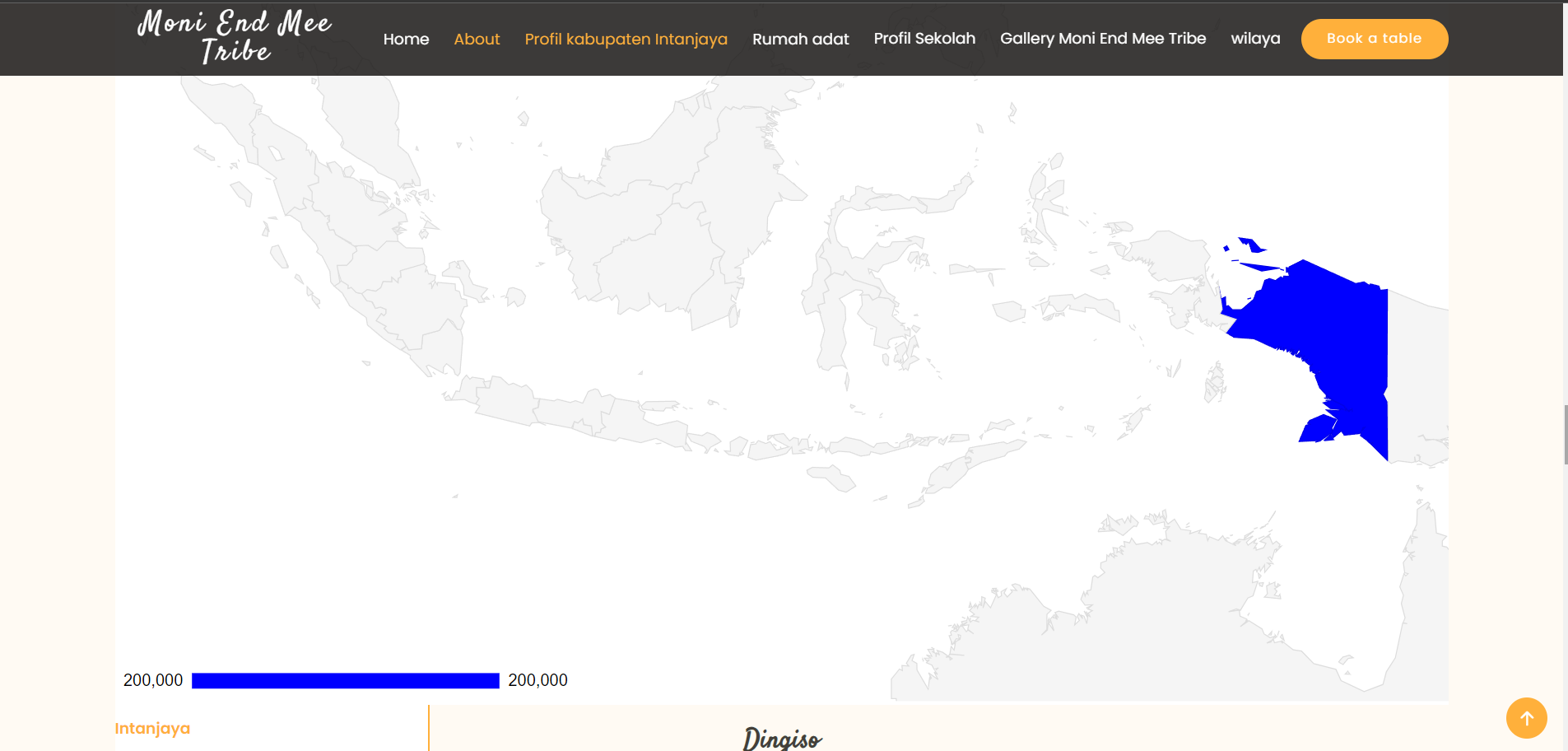Click the scroll-to-top arrow icon

pos(1526,718)
